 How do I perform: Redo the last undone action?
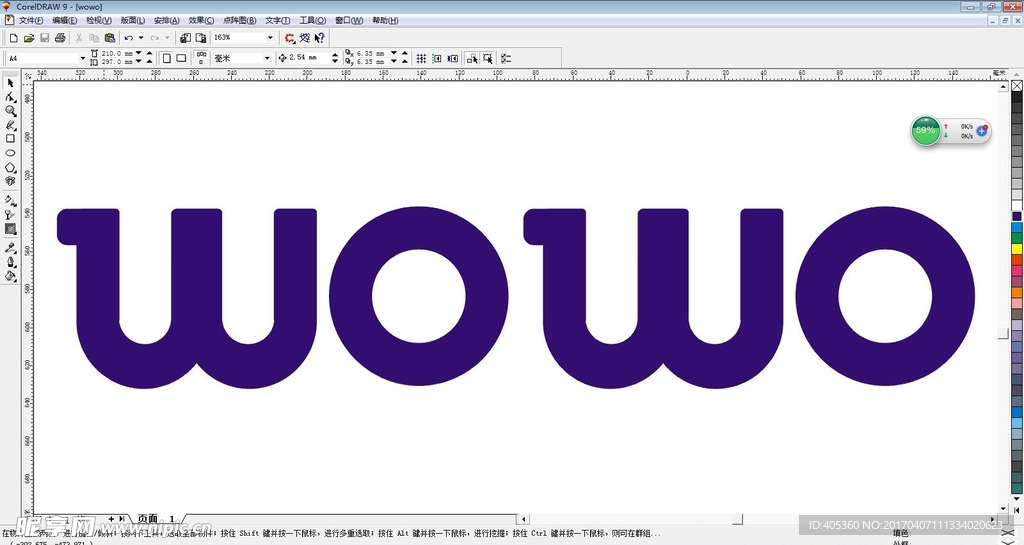155,38
